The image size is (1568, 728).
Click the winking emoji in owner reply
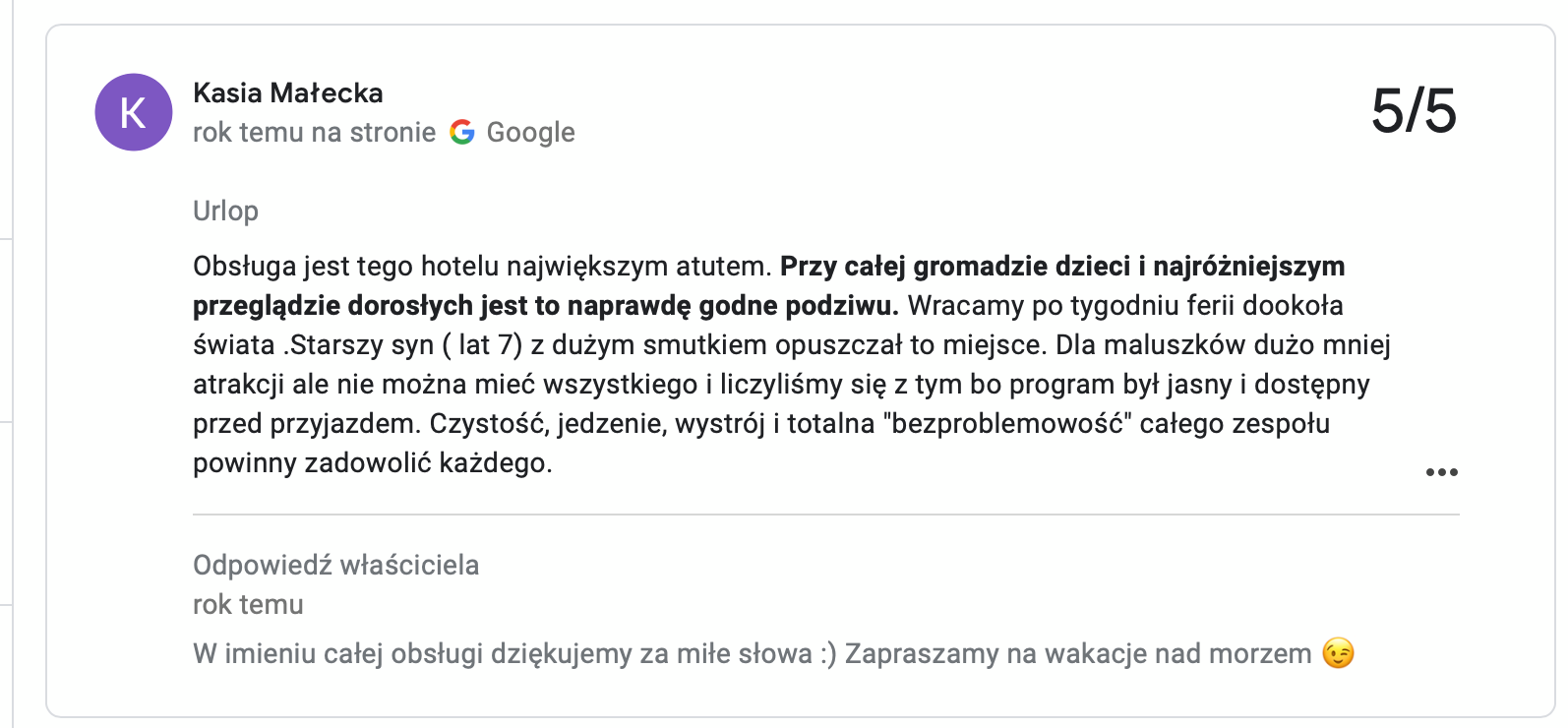pos(1338,653)
